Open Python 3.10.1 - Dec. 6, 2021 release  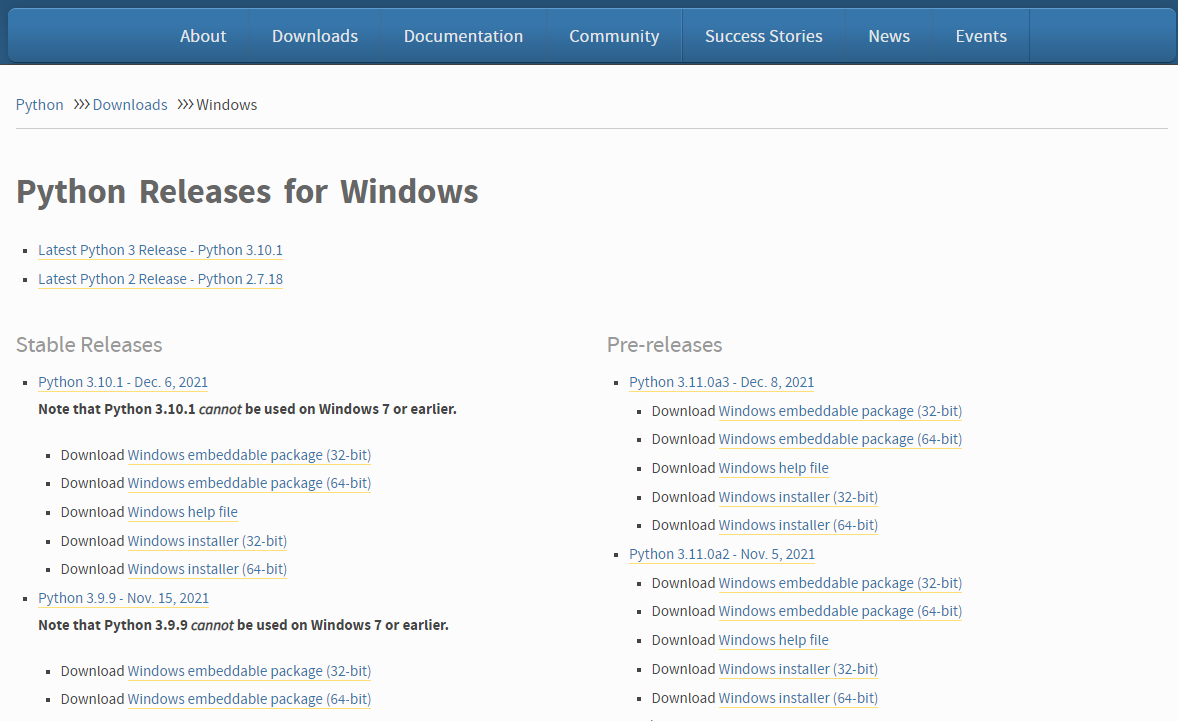click(123, 382)
